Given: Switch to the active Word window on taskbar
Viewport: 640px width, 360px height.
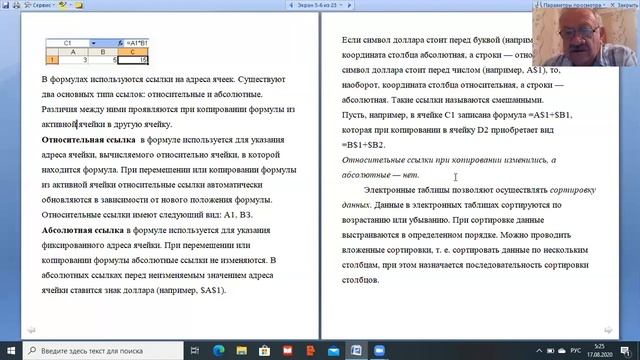Looking at the screenshot, I should pos(356,351).
